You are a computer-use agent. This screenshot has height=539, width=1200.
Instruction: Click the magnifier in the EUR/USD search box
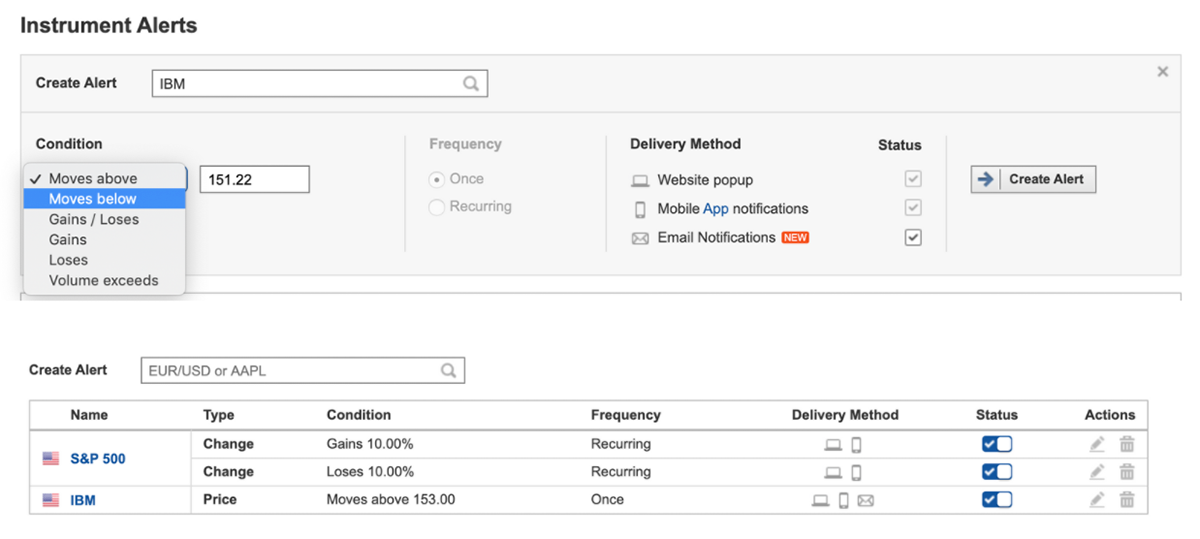pyautogui.click(x=449, y=371)
